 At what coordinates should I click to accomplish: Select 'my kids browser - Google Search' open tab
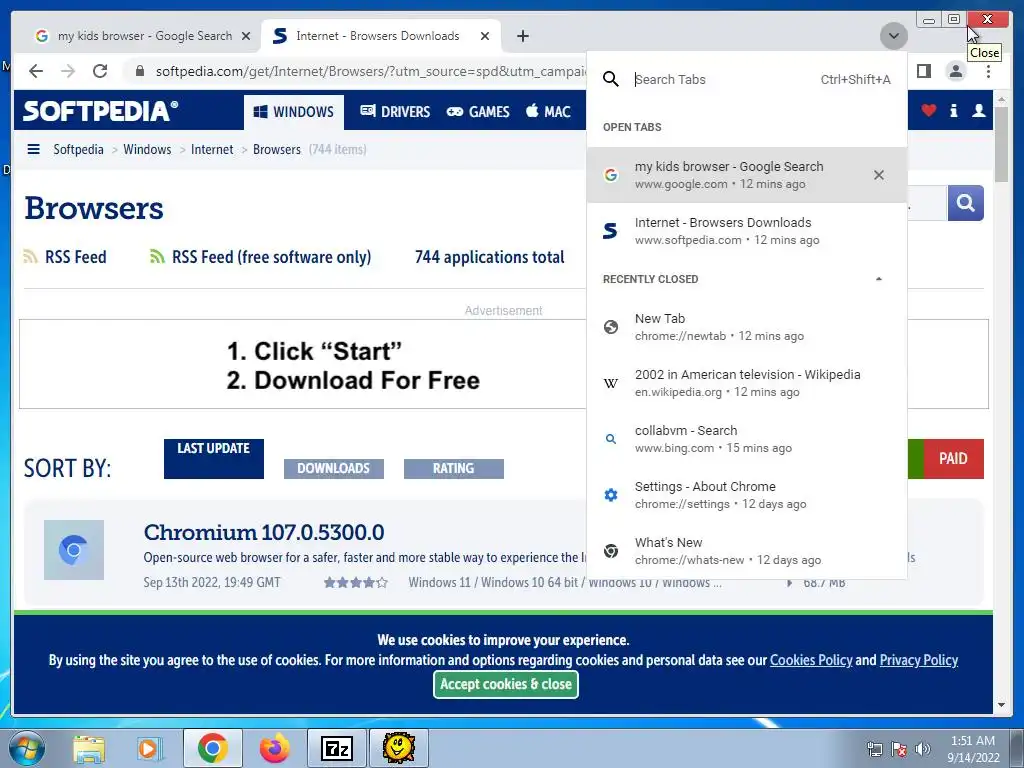(x=746, y=175)
